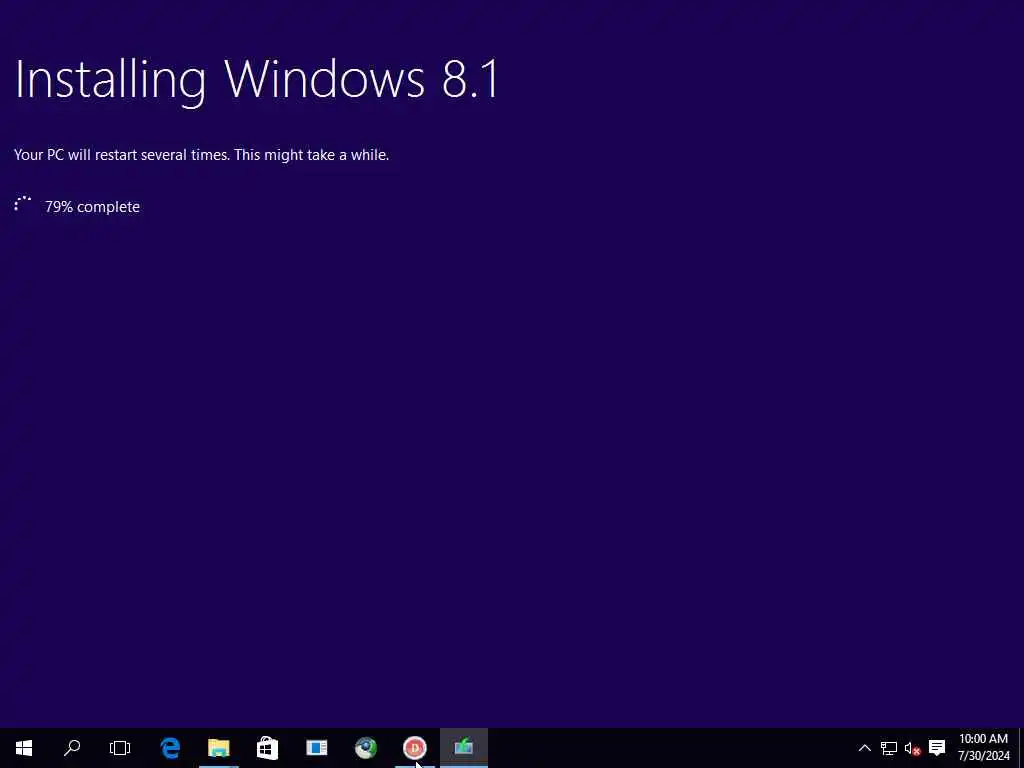Open the red circular D app in taskbar
The height and width of the screenshot is (768, 1024).
pyautogui.click(x=415, y=748)
